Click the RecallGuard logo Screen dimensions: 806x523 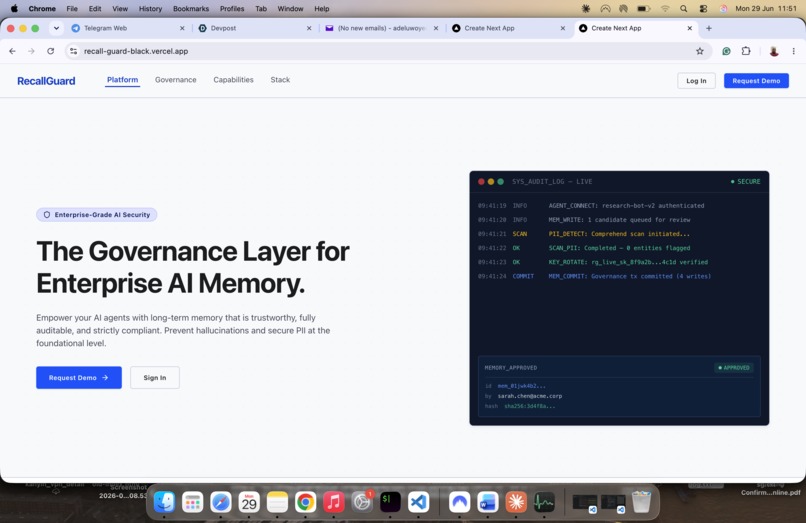[46, 81]
